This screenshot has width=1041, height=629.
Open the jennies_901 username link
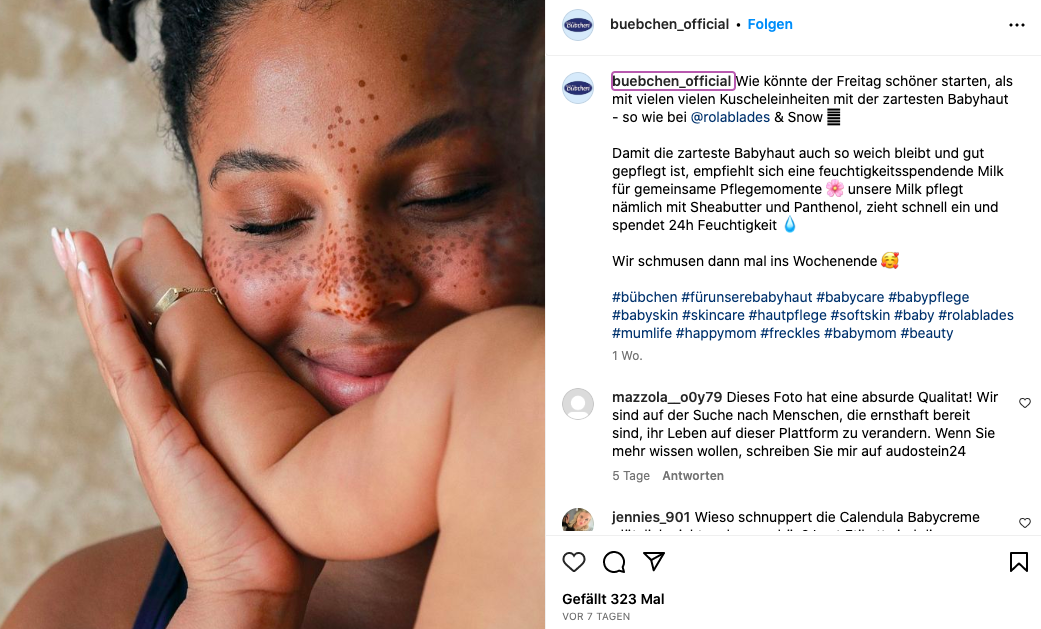[651, 517]
